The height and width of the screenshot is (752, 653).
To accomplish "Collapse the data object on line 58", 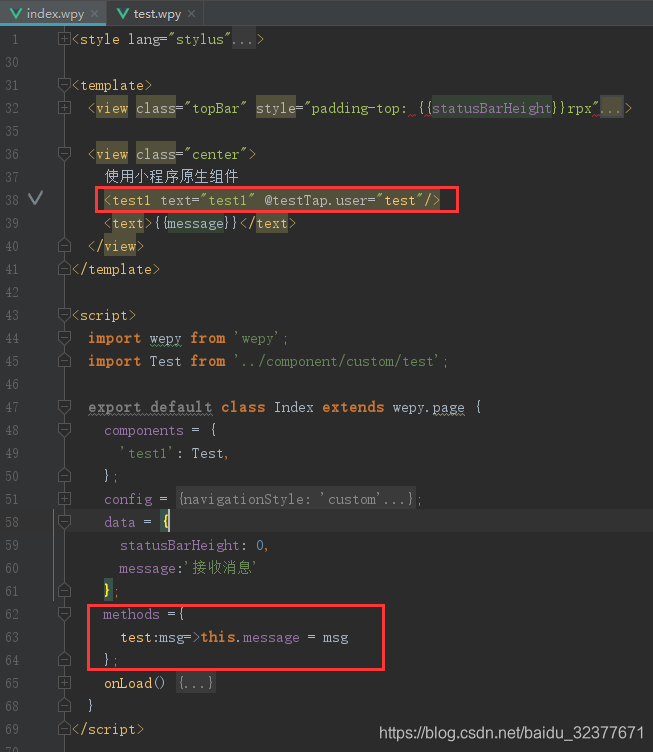I will tap(64, 522).
